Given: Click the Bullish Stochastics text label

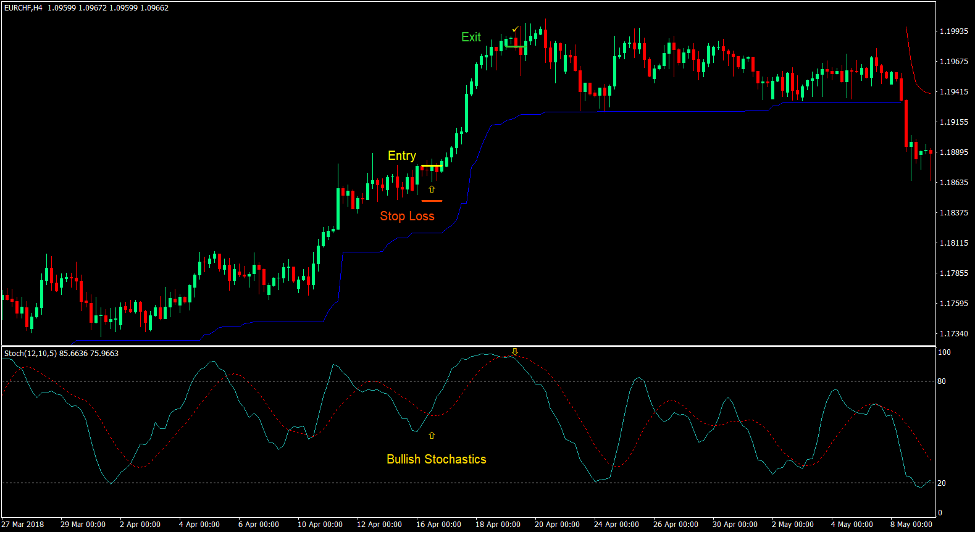Looking at the screenshot, I should (x=436, y=460).
